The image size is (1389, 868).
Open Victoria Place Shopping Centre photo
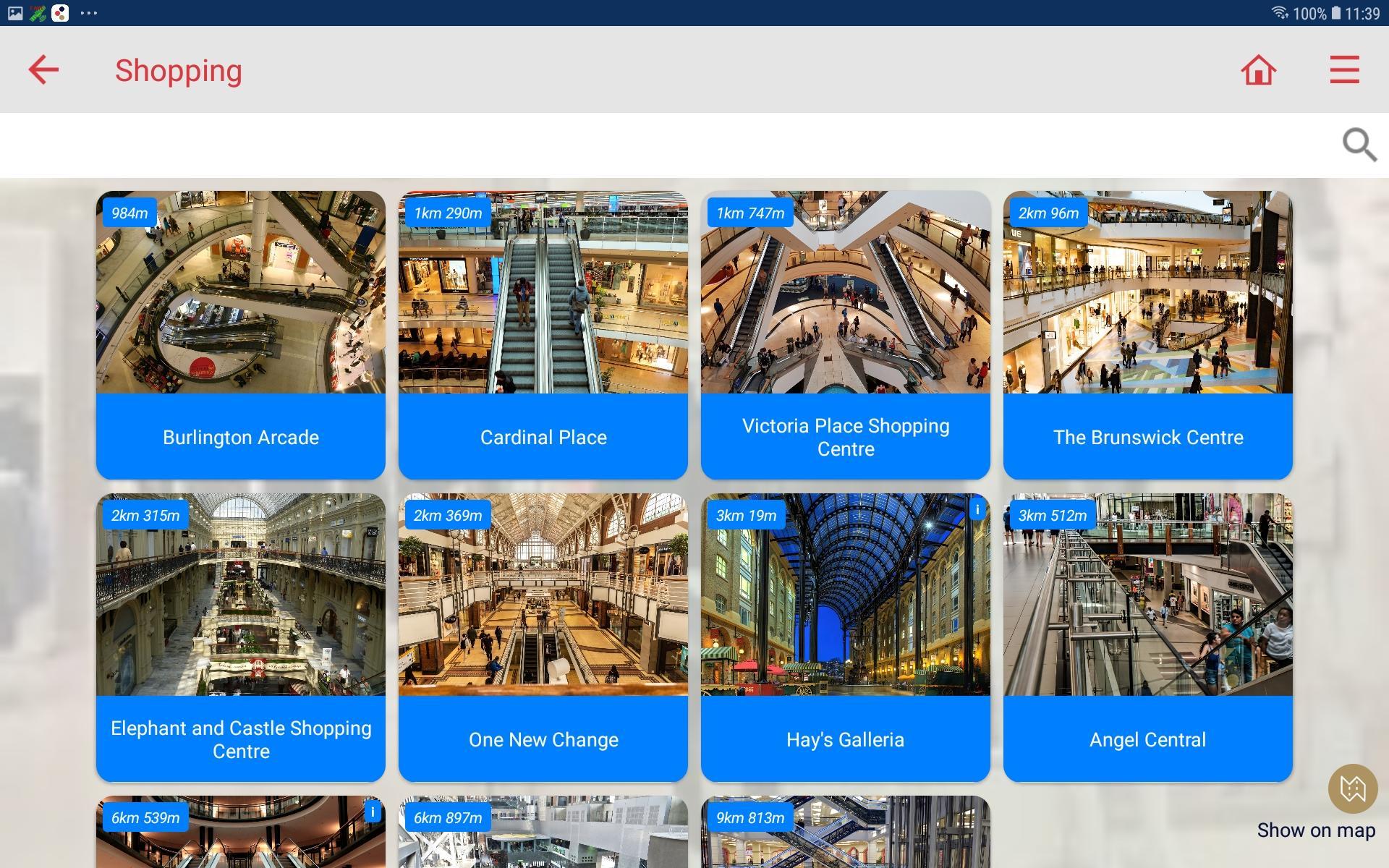846,292
